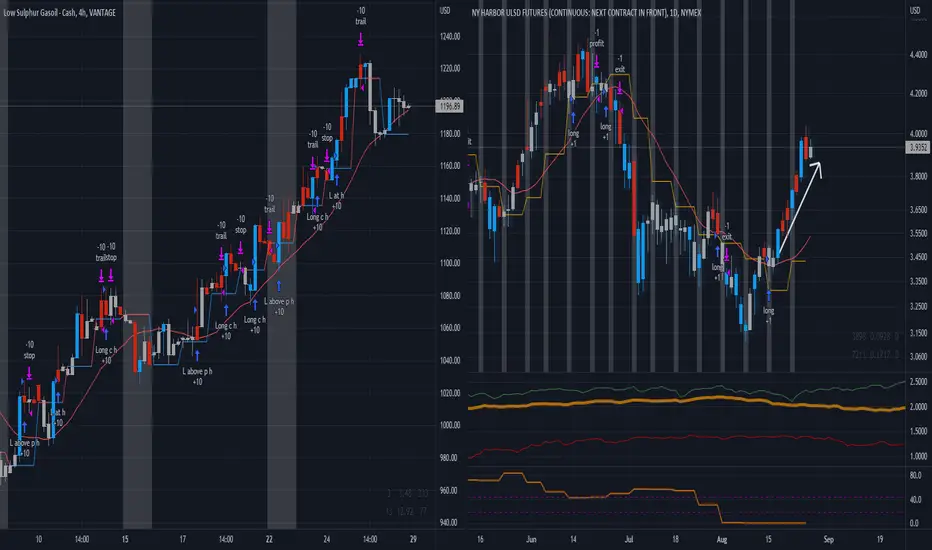
Task: Click date 10 on the Gasoil time axis
Action: point(39,539)
